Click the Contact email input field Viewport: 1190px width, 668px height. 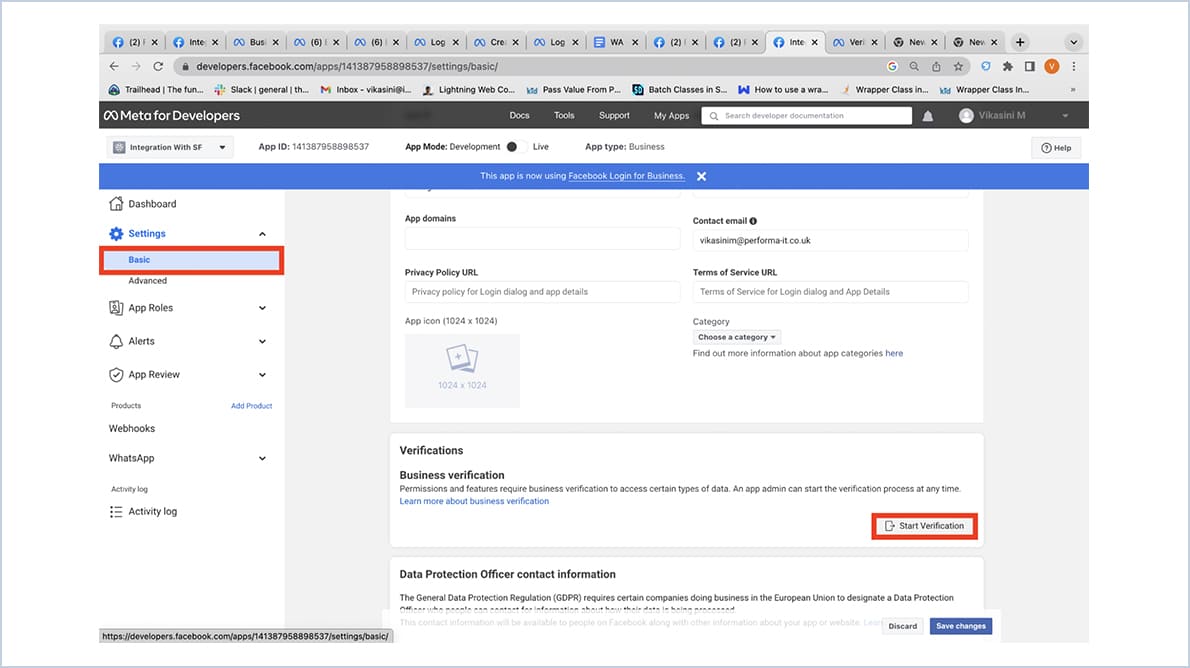coord(829,240)
